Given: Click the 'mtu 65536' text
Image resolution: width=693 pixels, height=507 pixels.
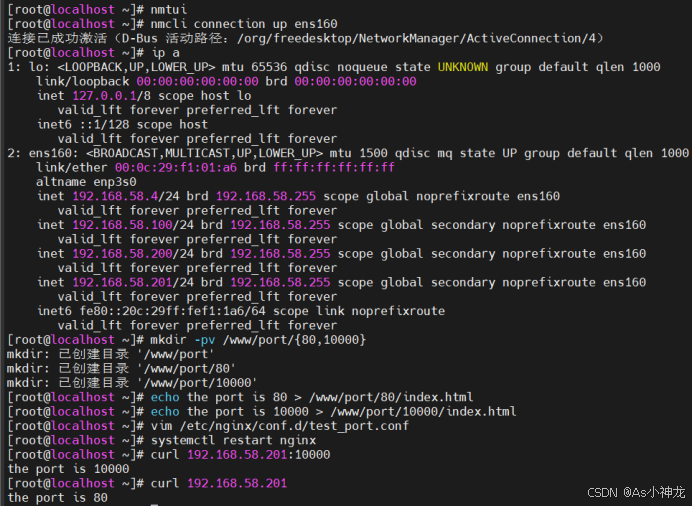Looking at the screenshot, I should point(255,67).
